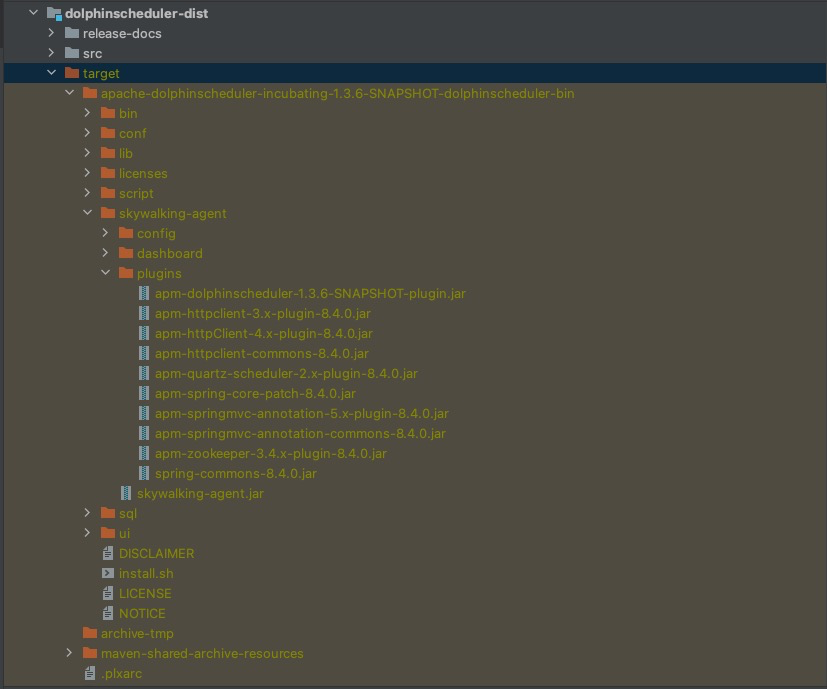Click the skywalking-agent.jar archive icon

126,493
